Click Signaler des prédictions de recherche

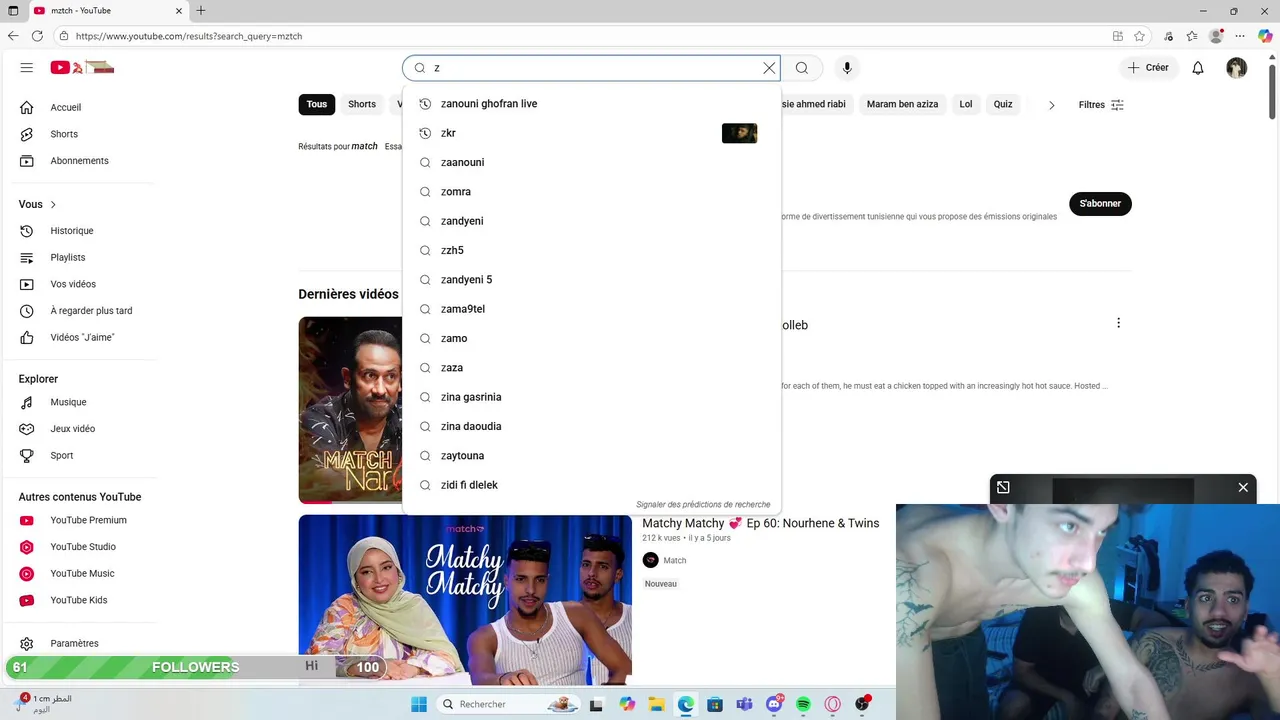pos(703,505)
